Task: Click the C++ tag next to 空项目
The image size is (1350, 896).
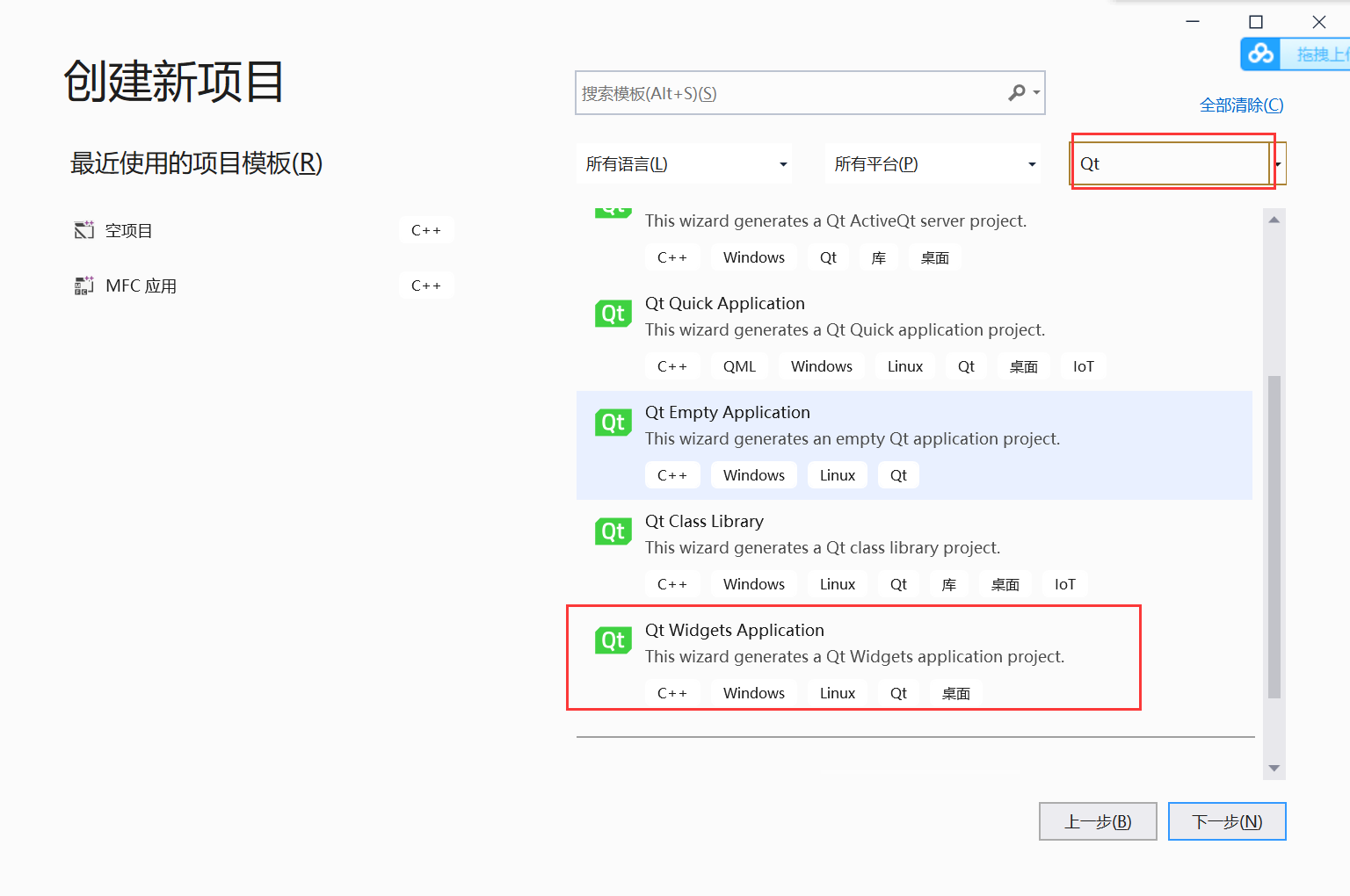Action: point(426,230)
